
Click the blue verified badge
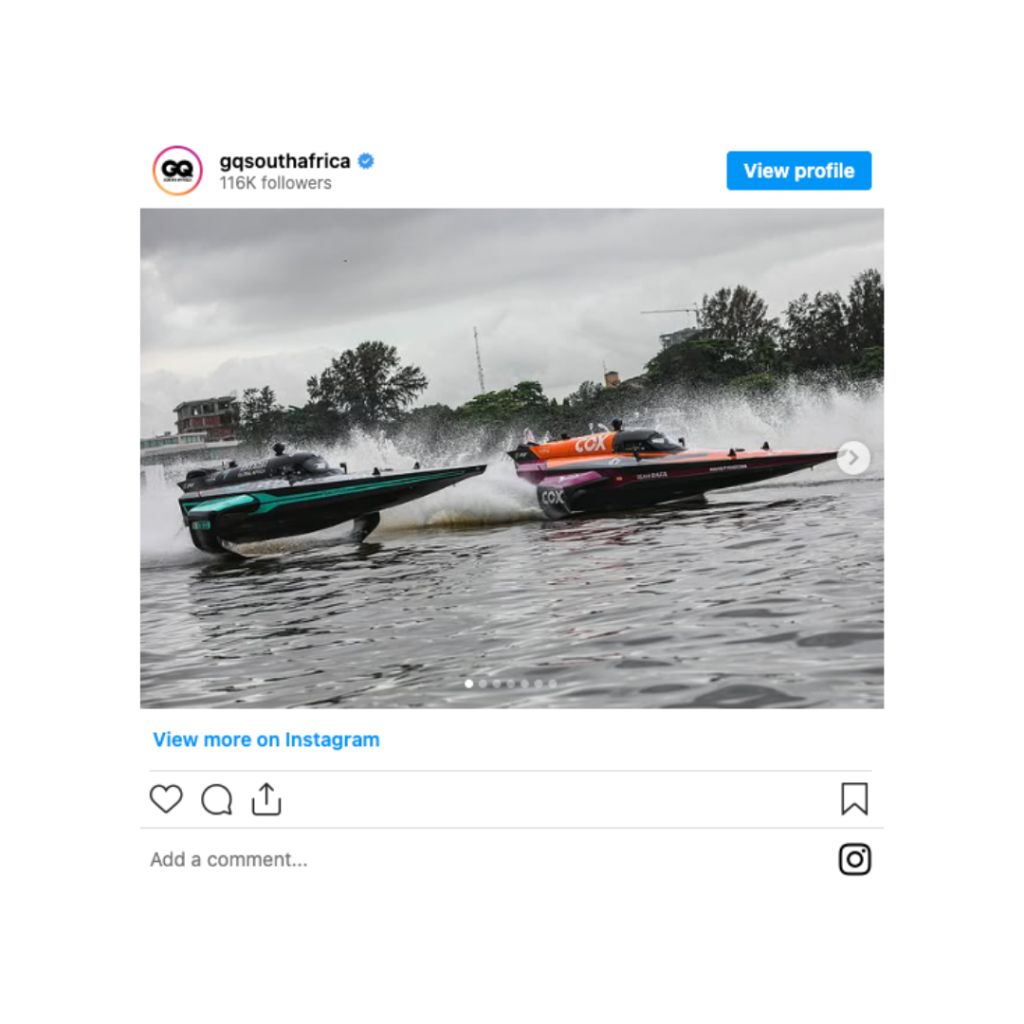click(x=366, y=161)
